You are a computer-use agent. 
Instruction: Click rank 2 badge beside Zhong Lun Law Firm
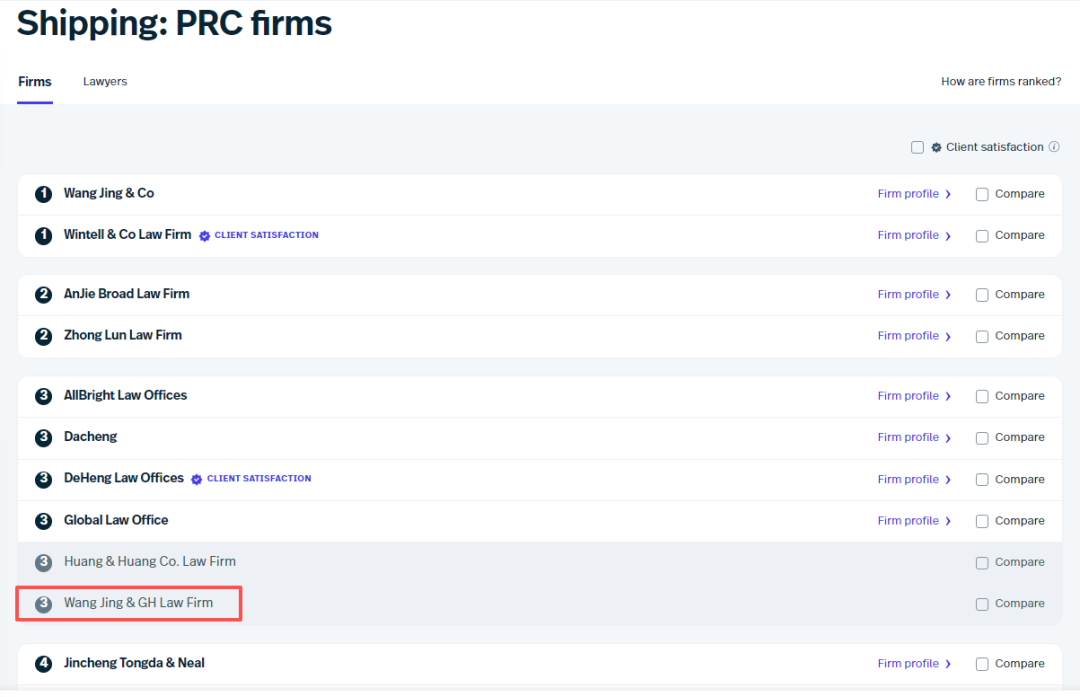click(x=43, y=336)
